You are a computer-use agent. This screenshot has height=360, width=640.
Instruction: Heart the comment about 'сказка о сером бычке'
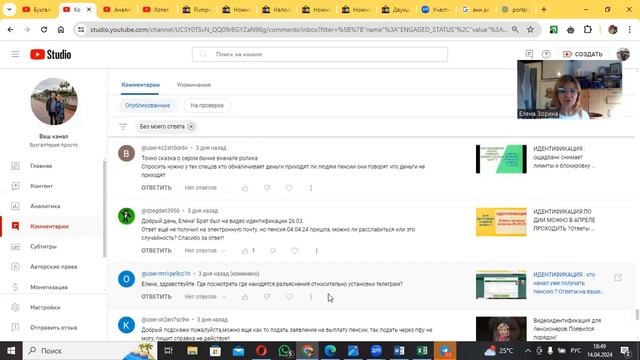coord(289,188)
